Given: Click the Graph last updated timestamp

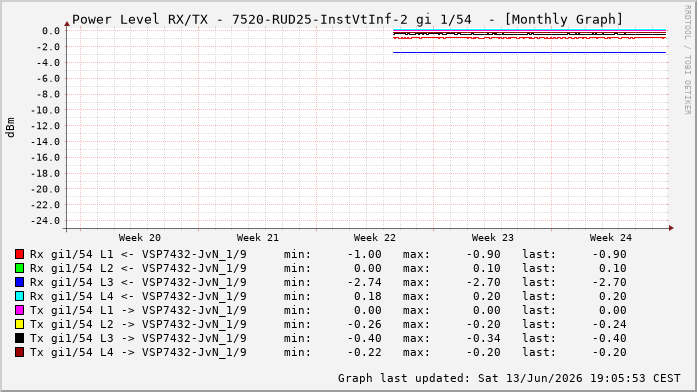Looking at the screenshot, I should tap(509, 378).
